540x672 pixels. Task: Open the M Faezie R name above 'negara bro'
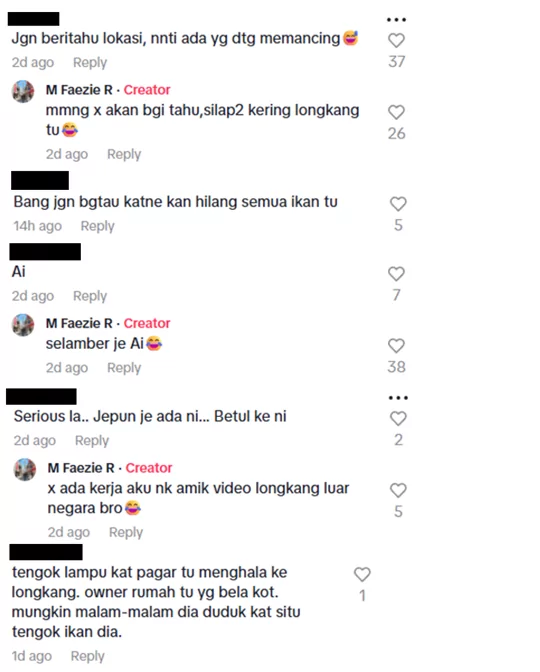coord(81,468)
